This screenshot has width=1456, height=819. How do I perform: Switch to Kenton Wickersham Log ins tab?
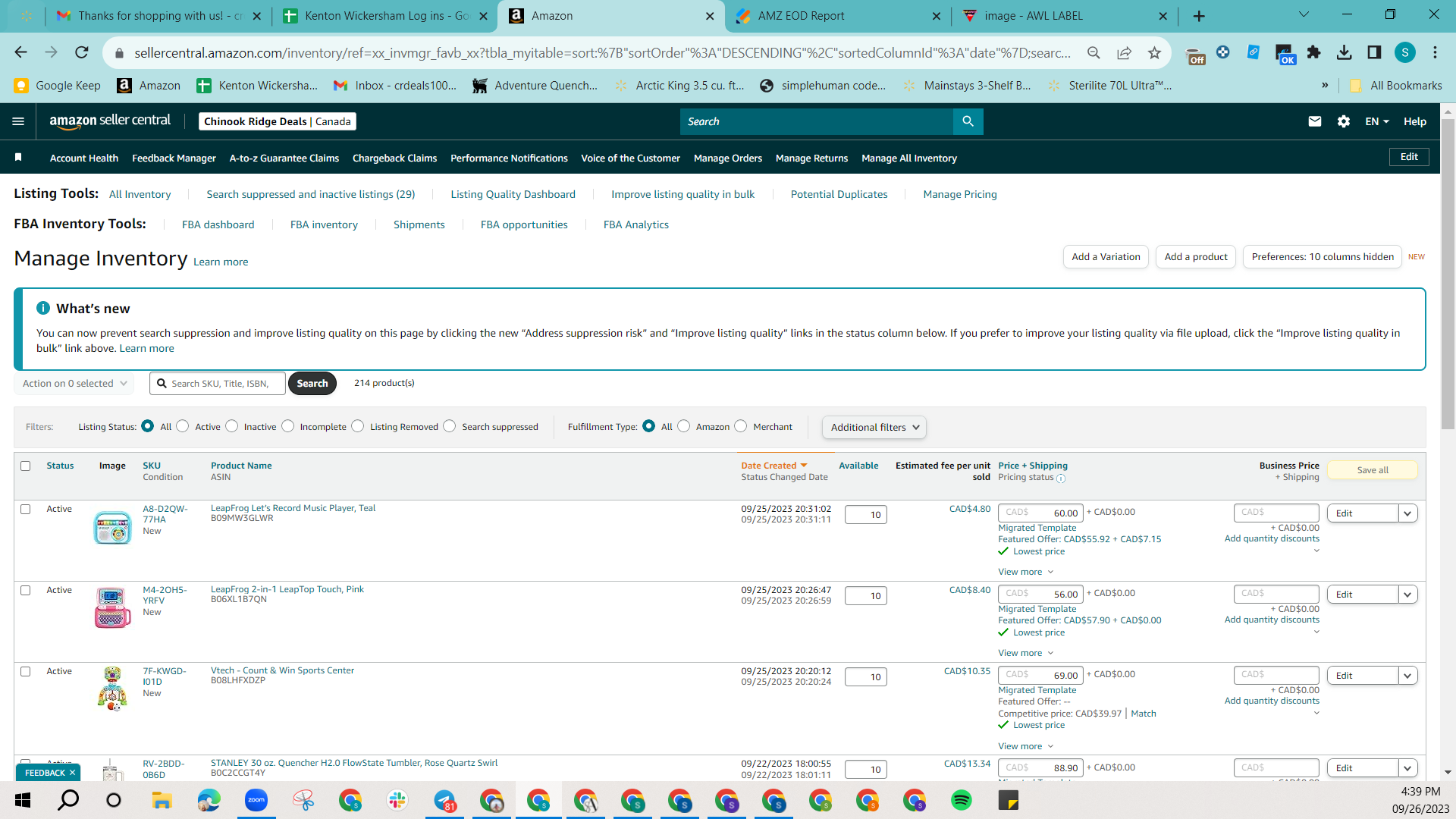click(x=386, y=16)
